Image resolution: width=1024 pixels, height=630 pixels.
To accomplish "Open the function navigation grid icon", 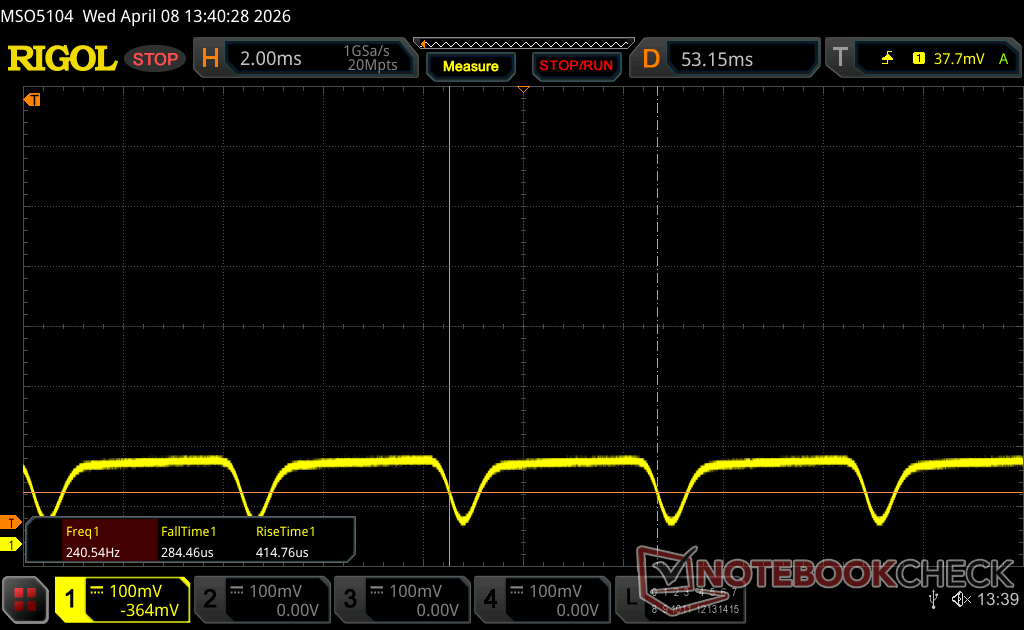I will coord(25,599).
